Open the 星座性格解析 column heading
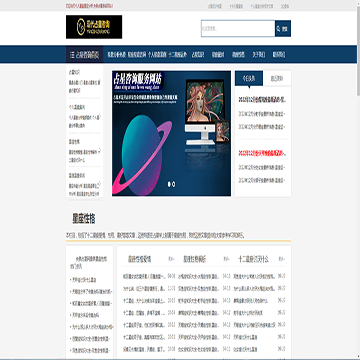360x360 pixels. (195, 259)
